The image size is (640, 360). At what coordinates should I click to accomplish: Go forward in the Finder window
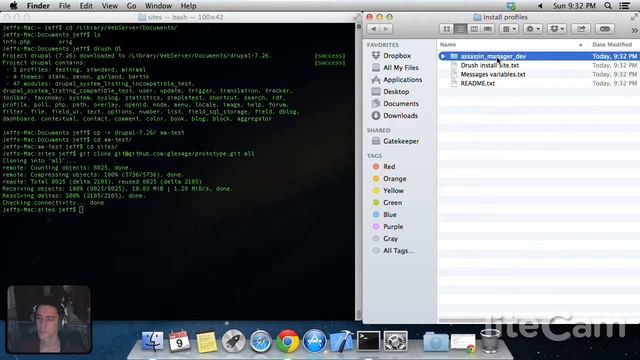pos(386,29)
